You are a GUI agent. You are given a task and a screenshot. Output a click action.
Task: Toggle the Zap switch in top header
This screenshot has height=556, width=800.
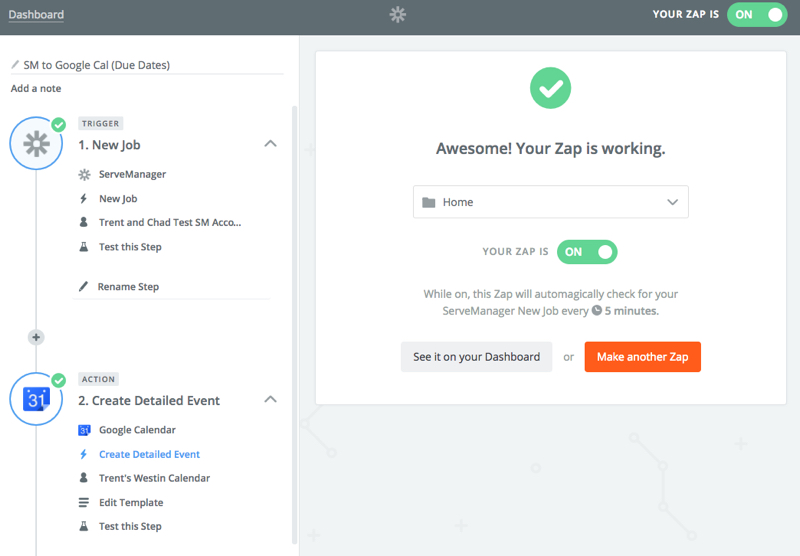[x=756, y=15]
